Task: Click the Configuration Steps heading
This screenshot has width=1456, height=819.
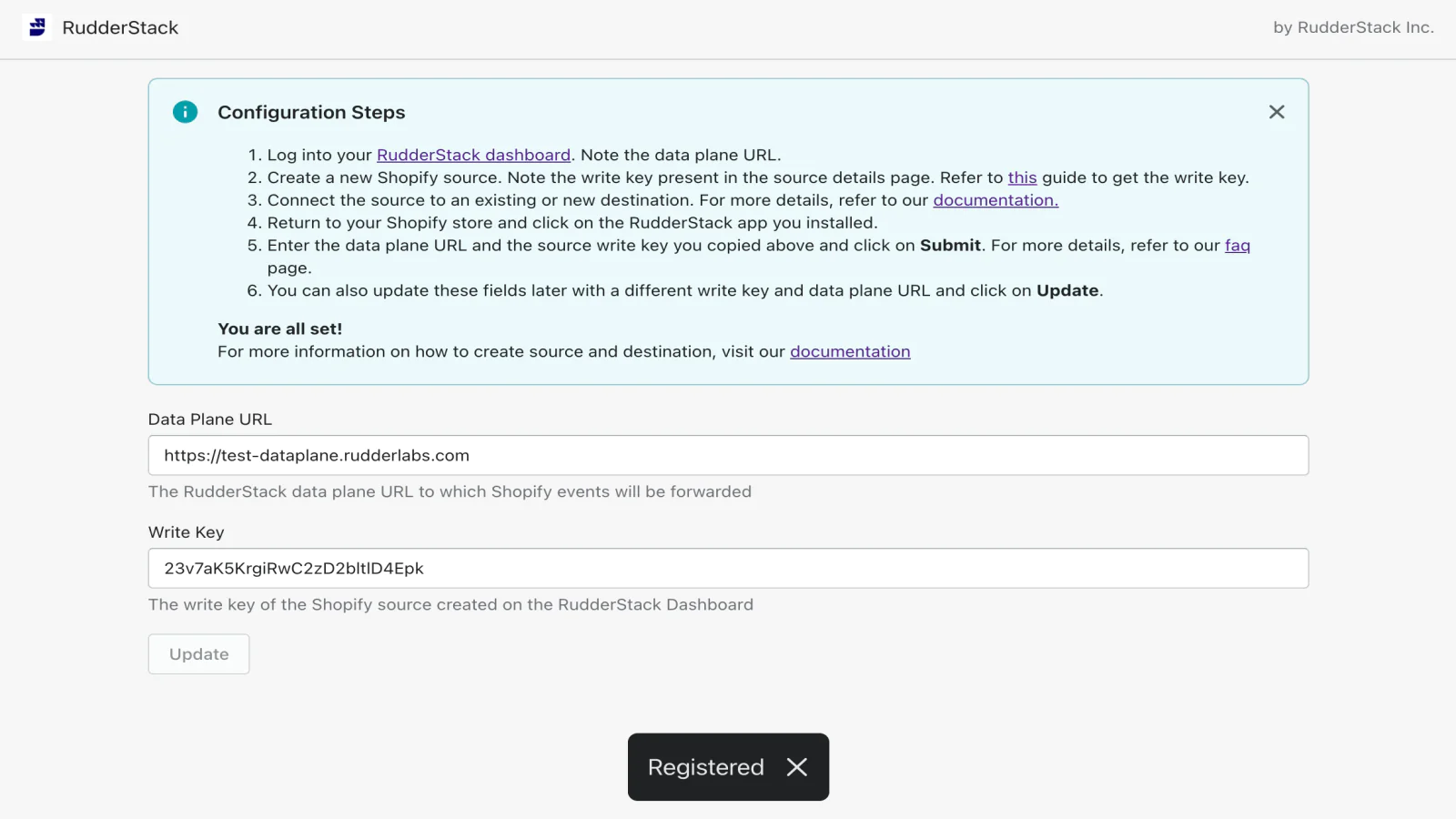Action: pyautogui.click(x=311, y=112)
